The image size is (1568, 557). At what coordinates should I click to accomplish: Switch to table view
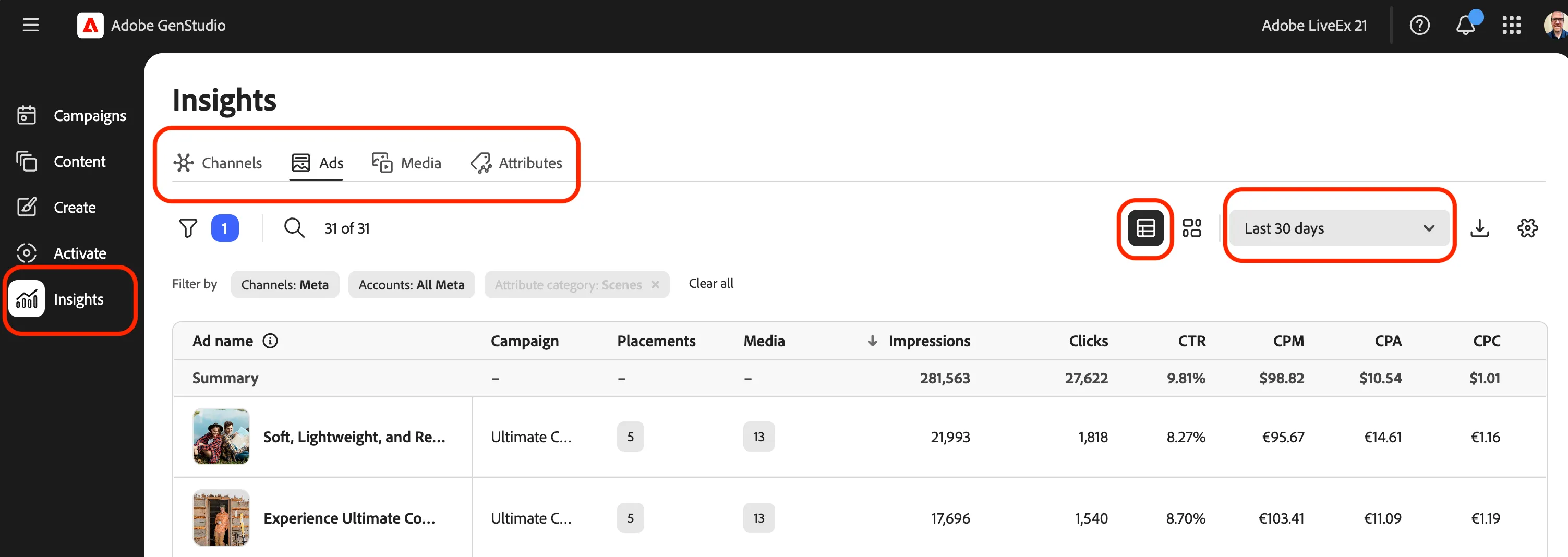click(x=1145, y=228)
